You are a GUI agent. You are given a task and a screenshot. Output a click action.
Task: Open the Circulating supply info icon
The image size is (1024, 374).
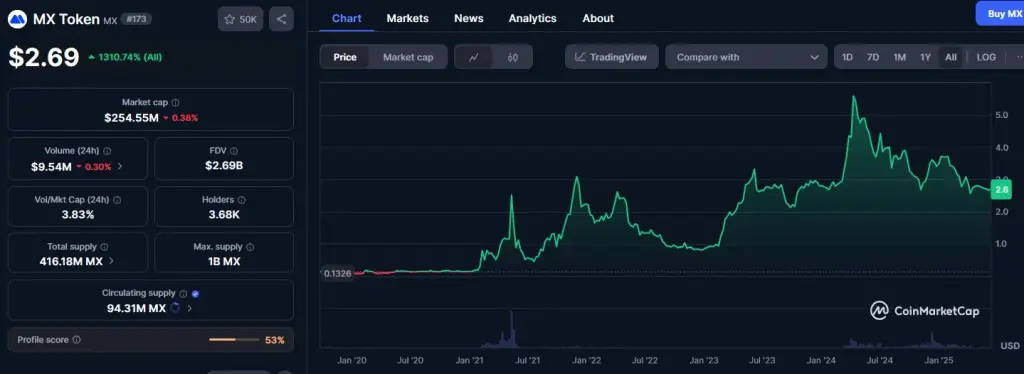183,294
